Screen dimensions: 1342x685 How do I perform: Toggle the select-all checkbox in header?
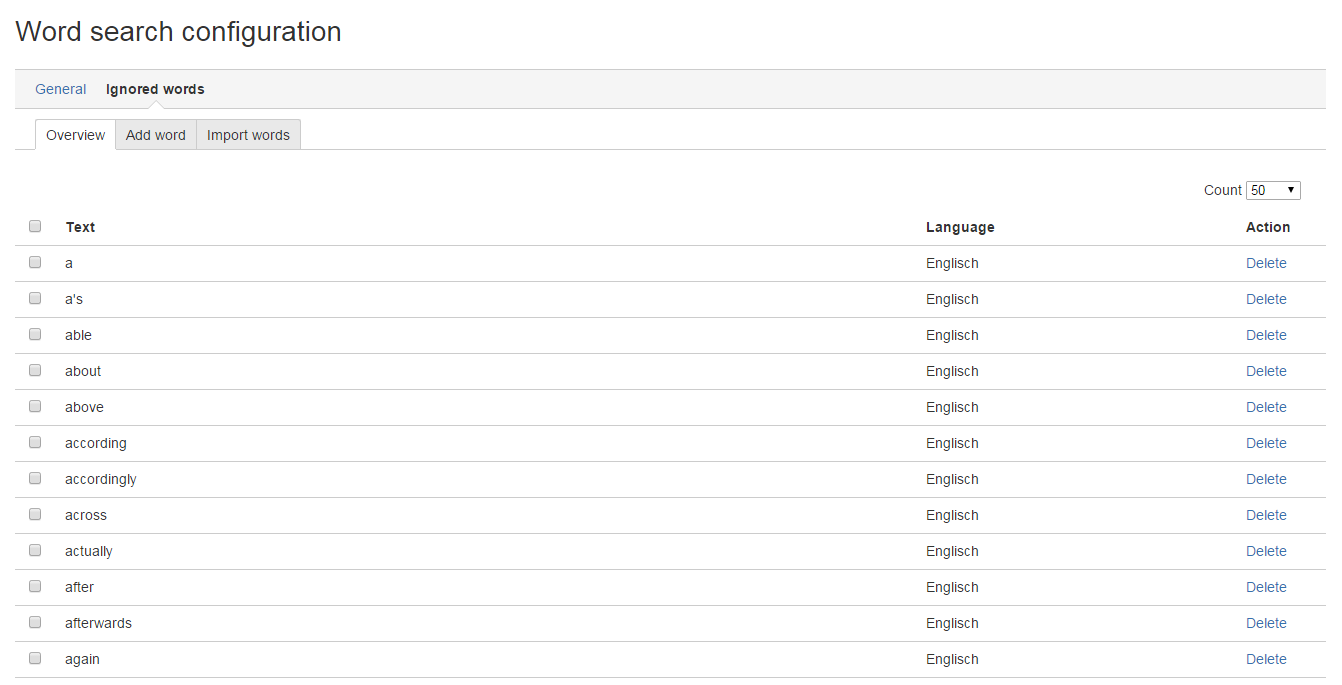(35, 226)
